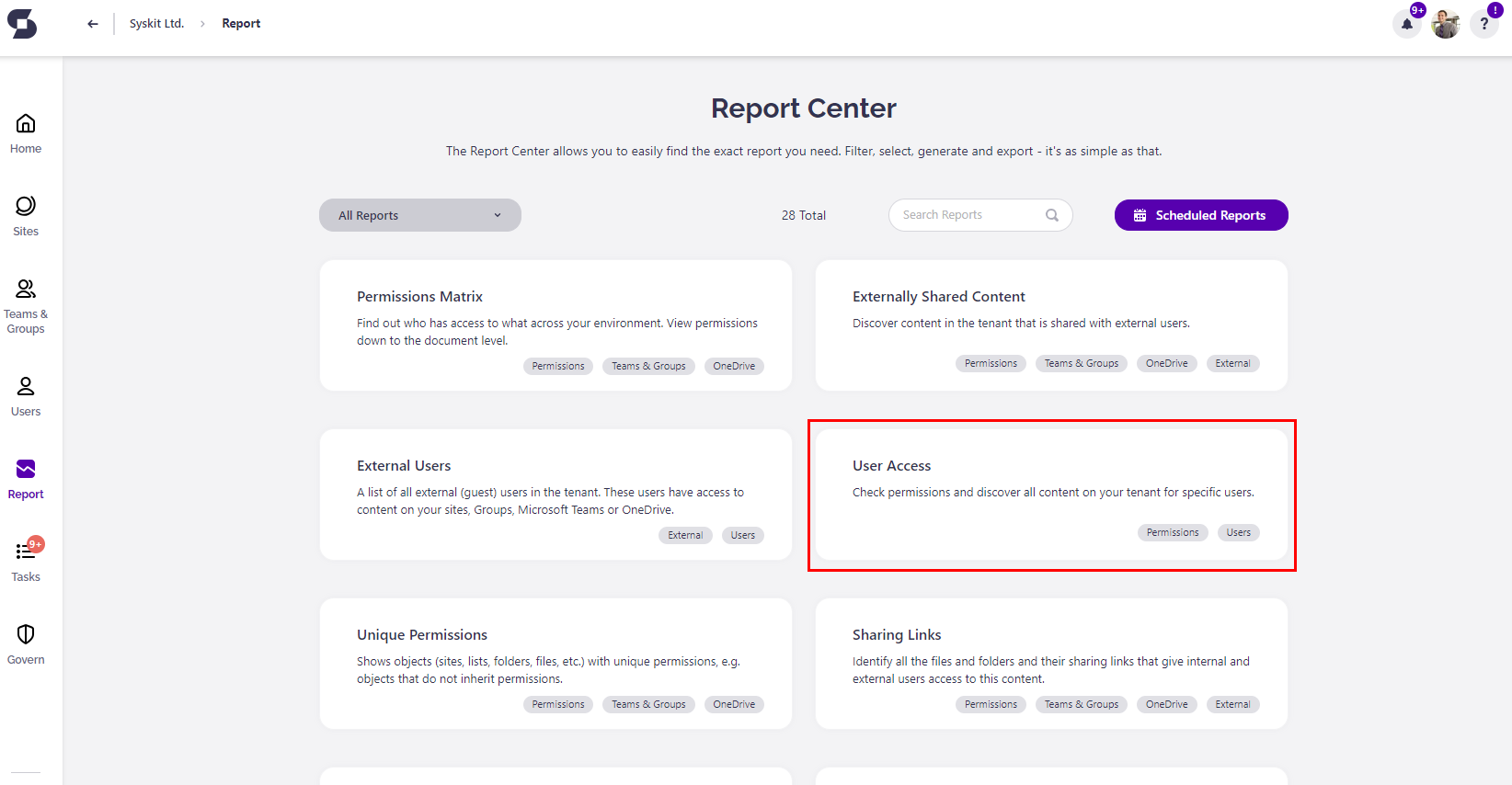
Task: Click the '28 Total' count text
Action: (804, 215)
